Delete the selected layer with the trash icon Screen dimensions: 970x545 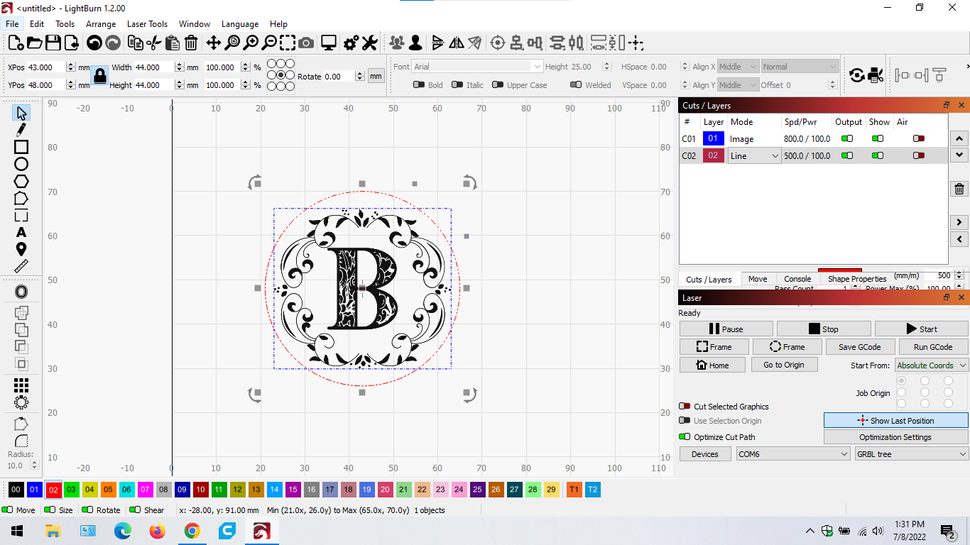click(x=959, y=189)
